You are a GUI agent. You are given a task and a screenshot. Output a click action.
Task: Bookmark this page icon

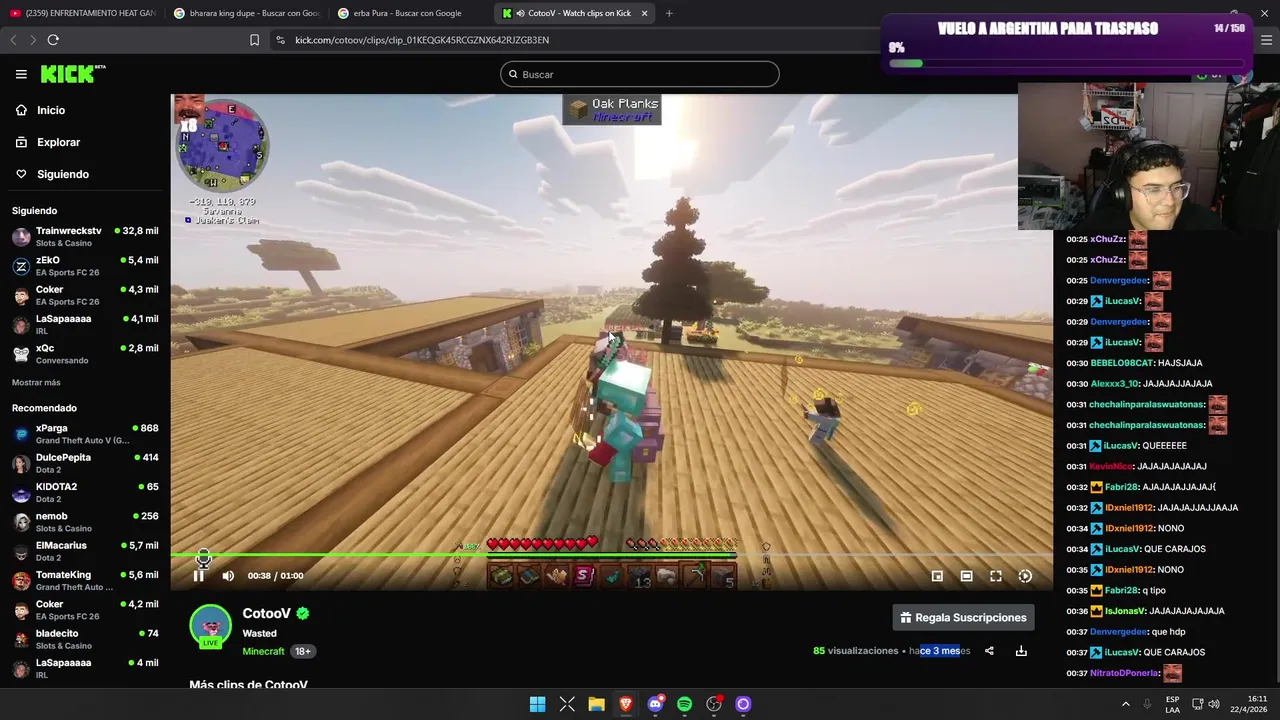pos(254,40)
